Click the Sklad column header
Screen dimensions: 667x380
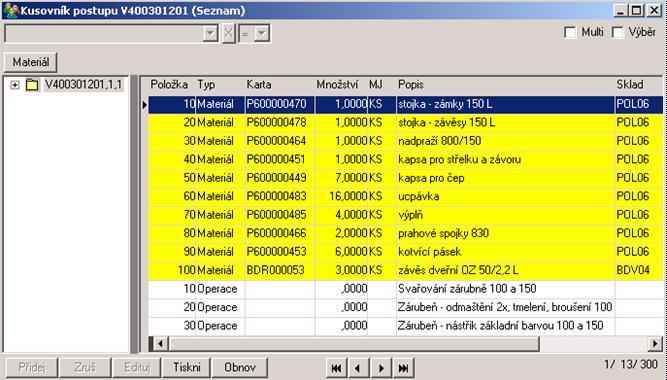(x=630, y=85)
